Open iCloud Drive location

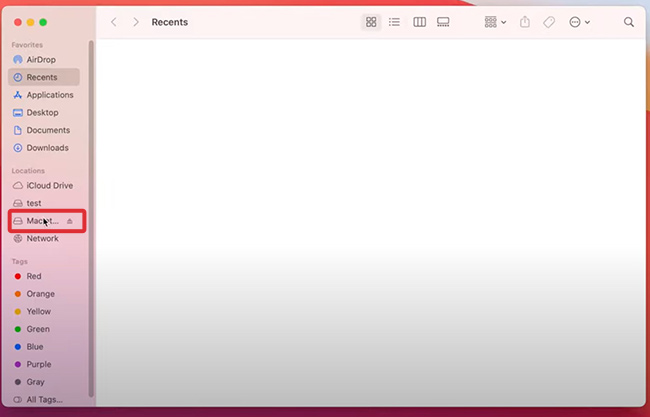pyautogui.click(x=49, y=186)
